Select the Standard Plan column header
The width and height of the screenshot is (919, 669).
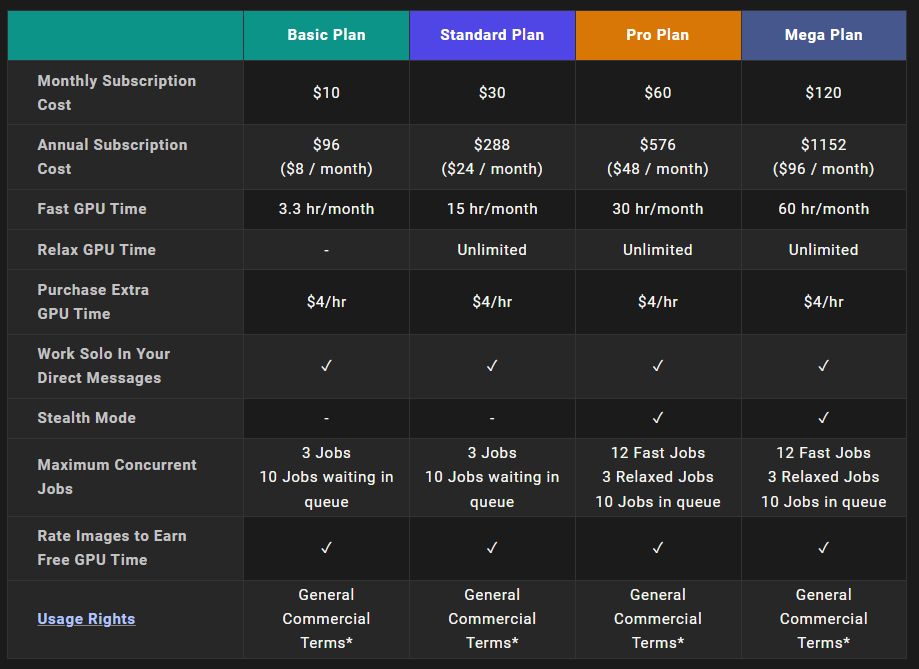(492, 35)
